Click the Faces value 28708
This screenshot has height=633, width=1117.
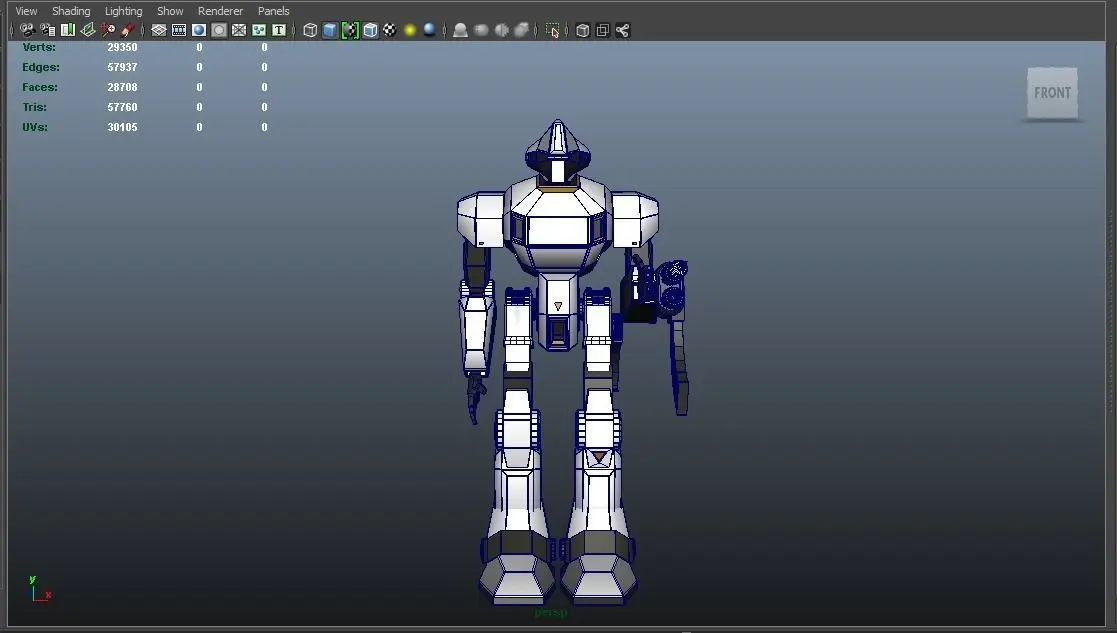pos(123,87)
